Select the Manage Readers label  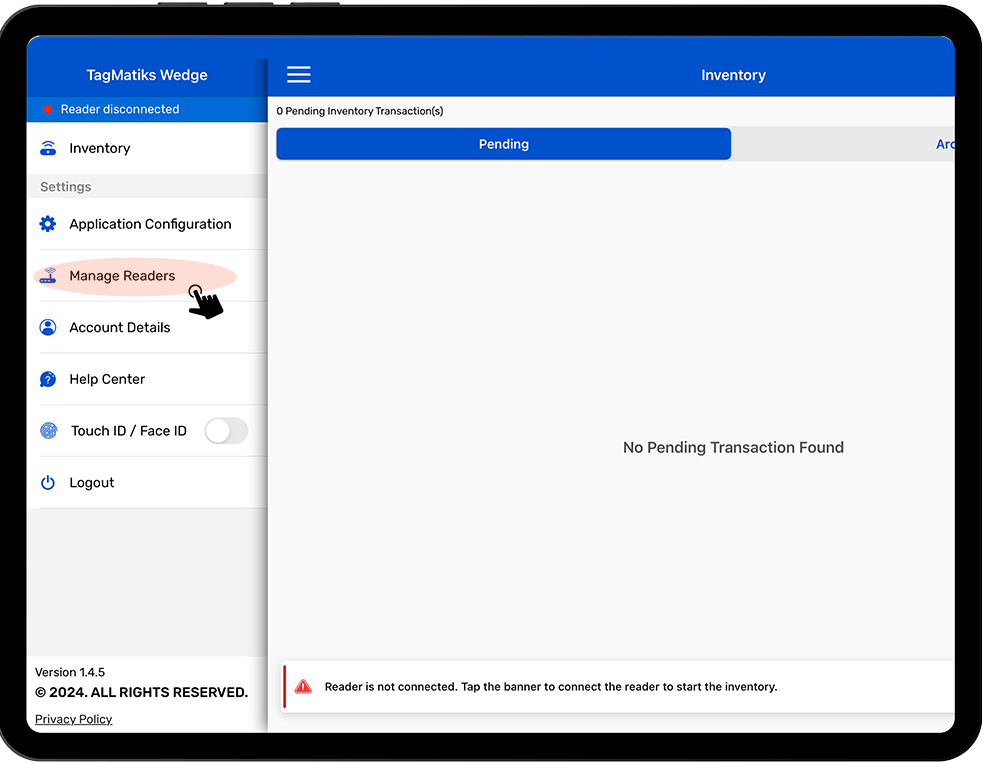click(122, 276)
